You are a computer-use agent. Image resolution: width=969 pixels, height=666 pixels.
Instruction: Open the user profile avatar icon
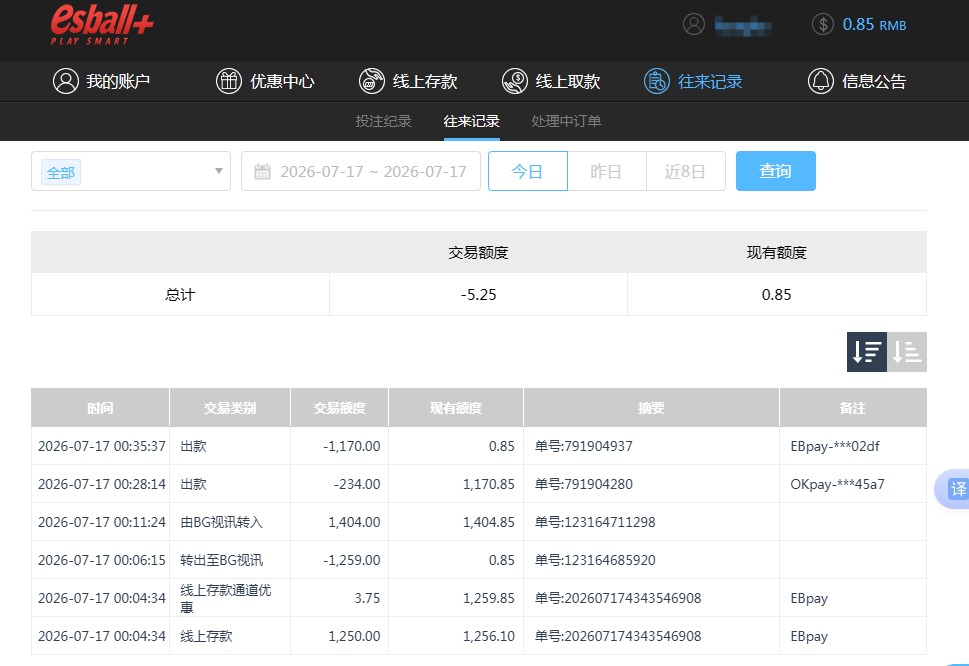(x=693, y=24)
